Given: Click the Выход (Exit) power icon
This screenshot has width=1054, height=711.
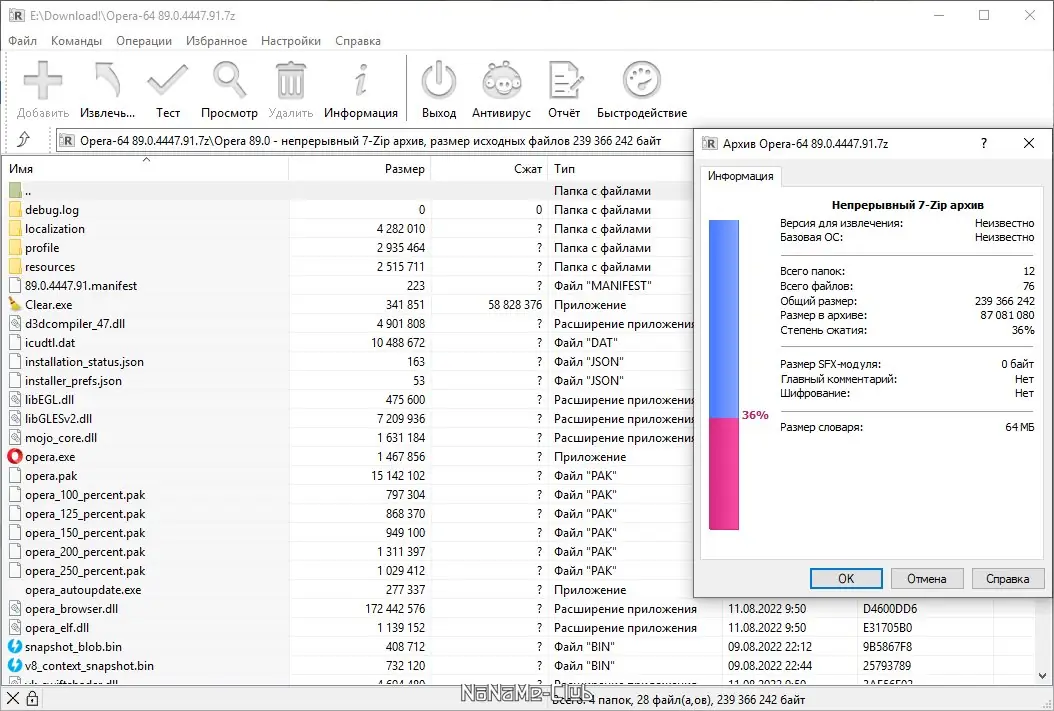Looking at the screenshot, I should point(439,81).
